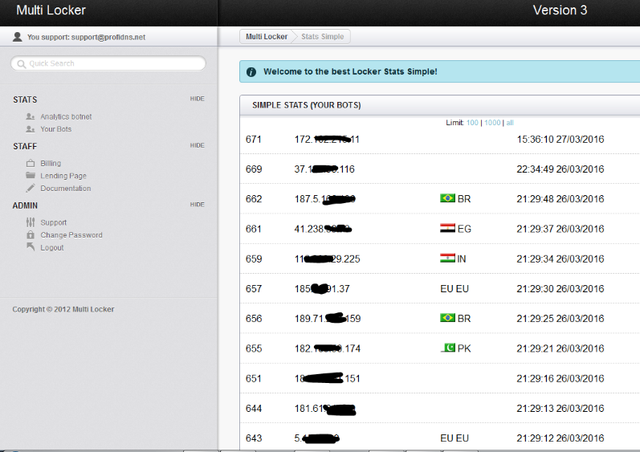Hide the STATS section
Screen dimensions: 640x452
(197, 99)
